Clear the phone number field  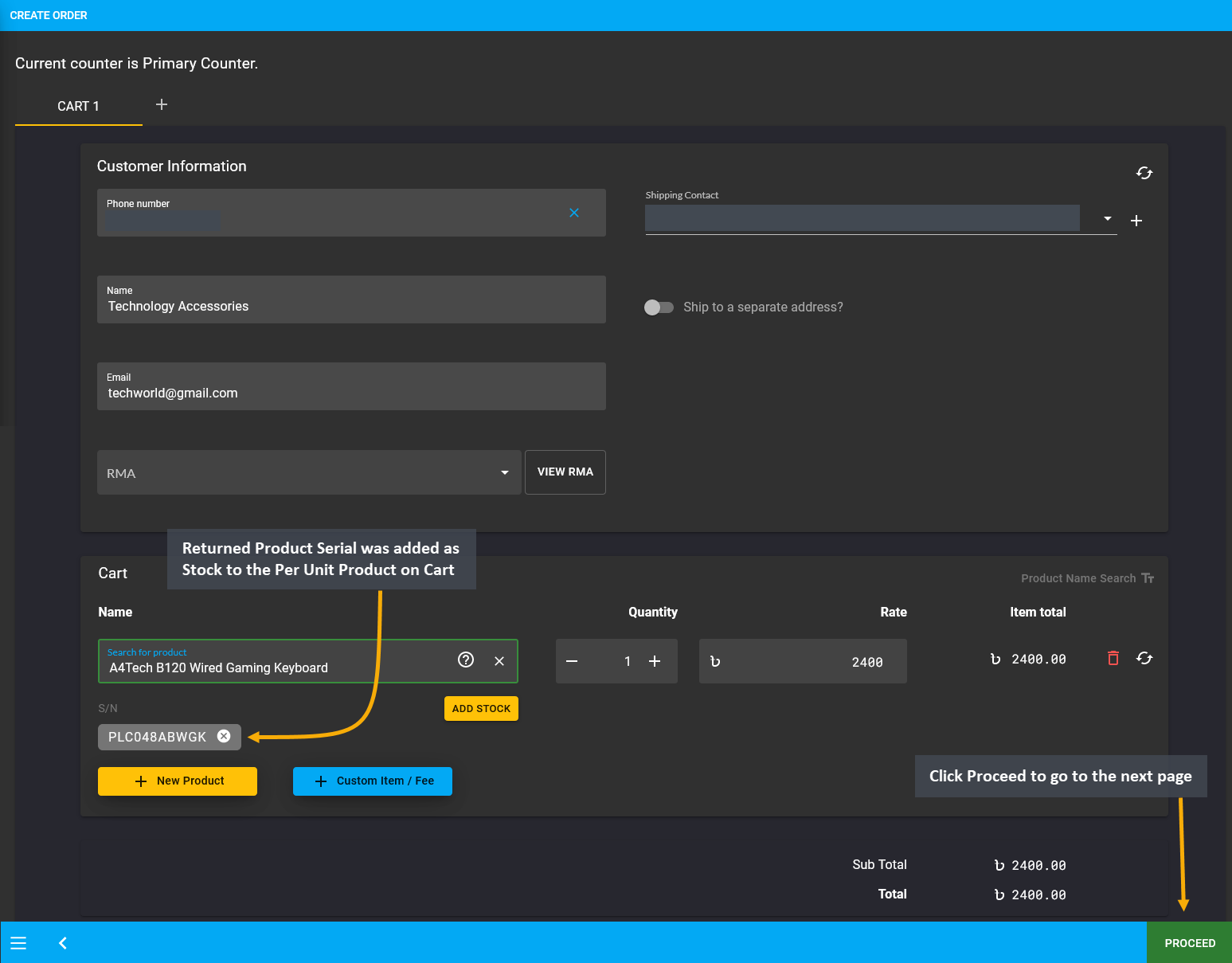(574, 213)
